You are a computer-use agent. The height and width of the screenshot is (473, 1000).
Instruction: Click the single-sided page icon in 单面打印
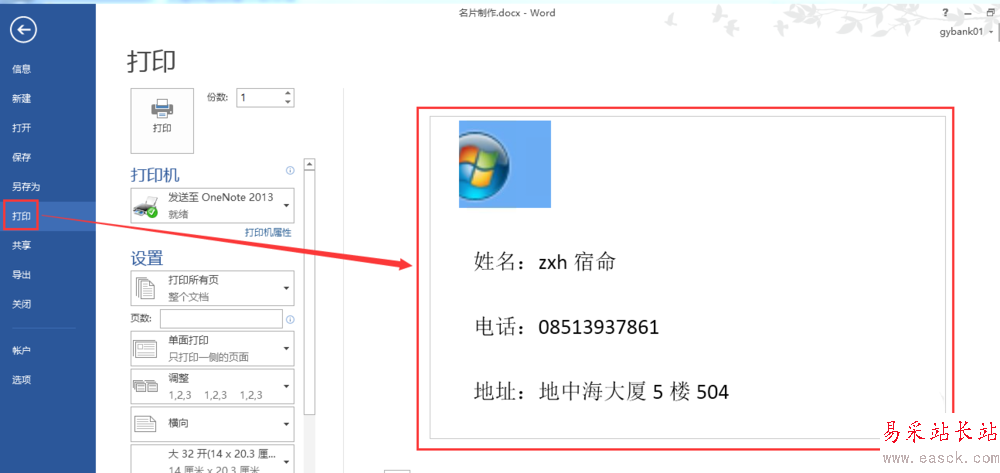(145, 348)
